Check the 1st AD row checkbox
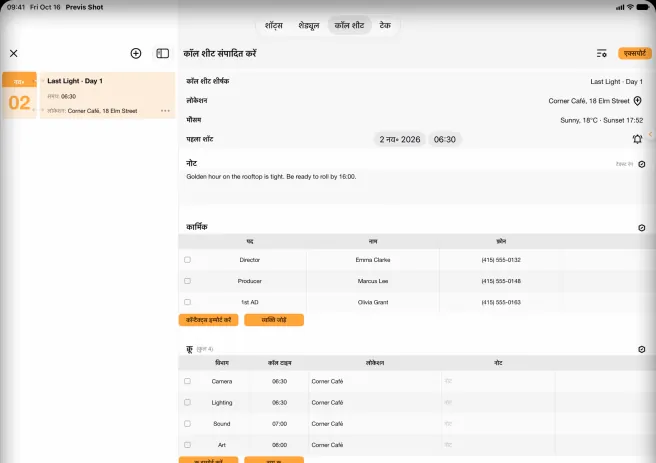Screen dimensions: 656x463 [187, 302]
